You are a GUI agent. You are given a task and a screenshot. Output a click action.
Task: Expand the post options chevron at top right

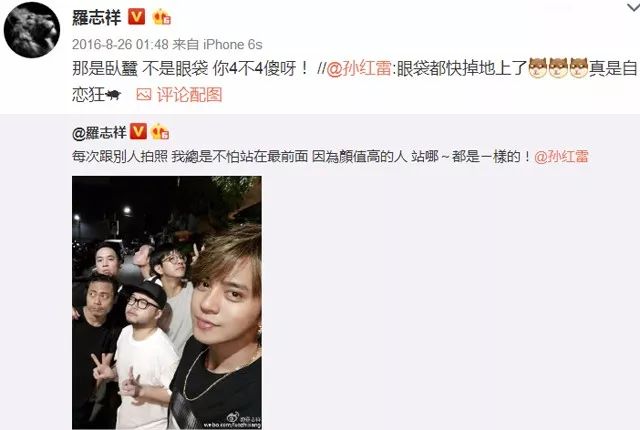[x=633, y=7]
